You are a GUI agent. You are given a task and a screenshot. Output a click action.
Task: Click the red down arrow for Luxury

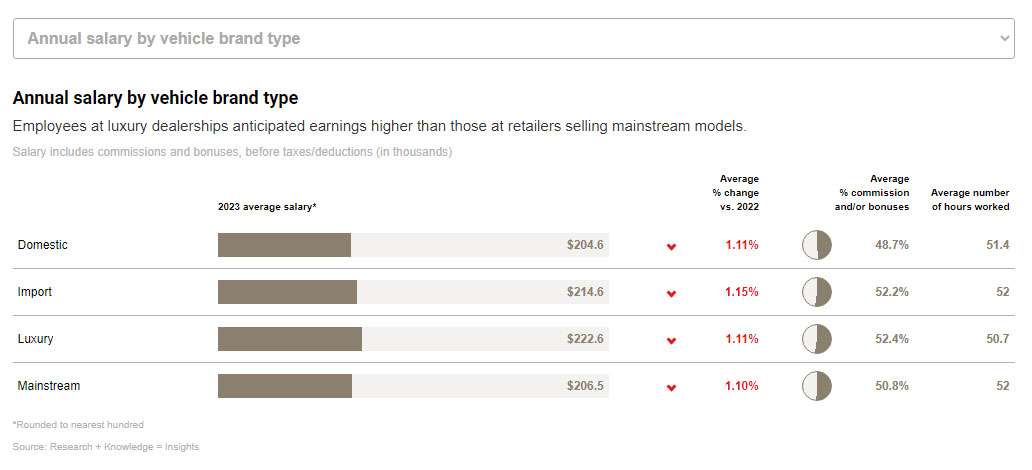click(671, 340)
